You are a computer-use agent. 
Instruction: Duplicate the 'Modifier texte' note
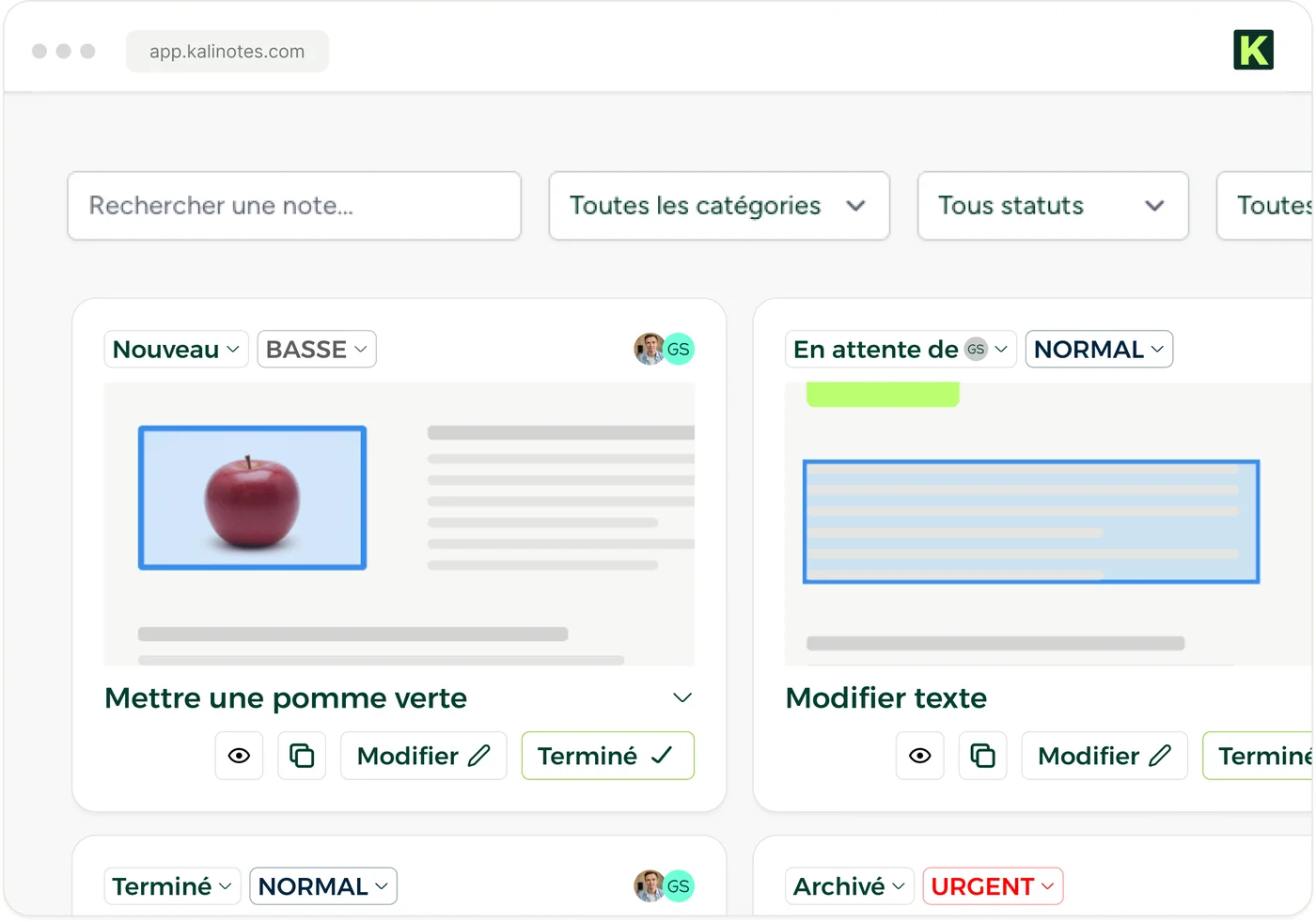pos(982,756)
